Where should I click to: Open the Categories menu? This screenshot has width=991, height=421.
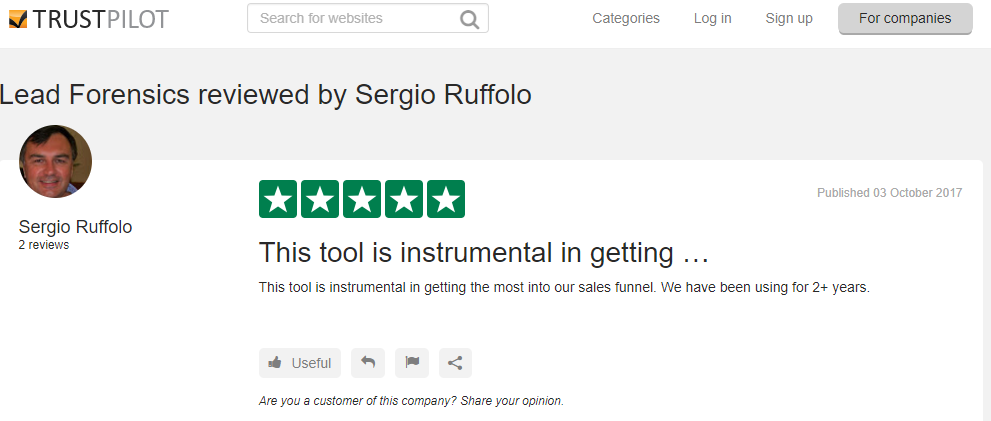pos(626,18)
